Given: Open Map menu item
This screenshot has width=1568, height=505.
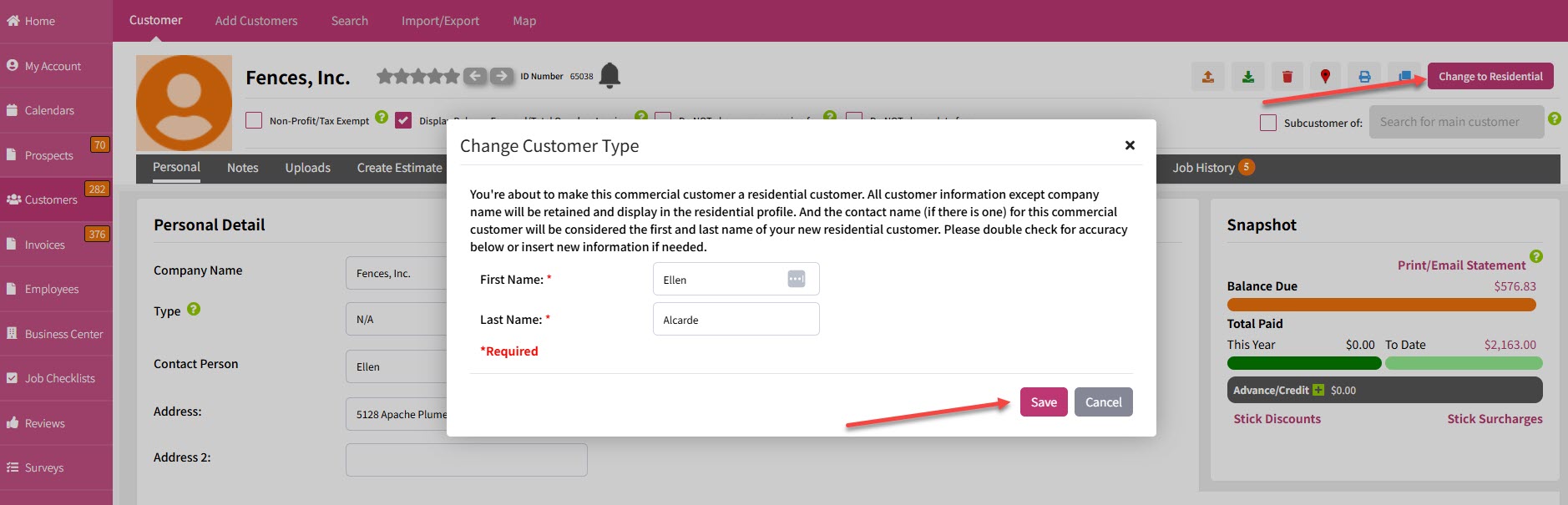Looking at the screenshot, I should click(x=524, y=21).
